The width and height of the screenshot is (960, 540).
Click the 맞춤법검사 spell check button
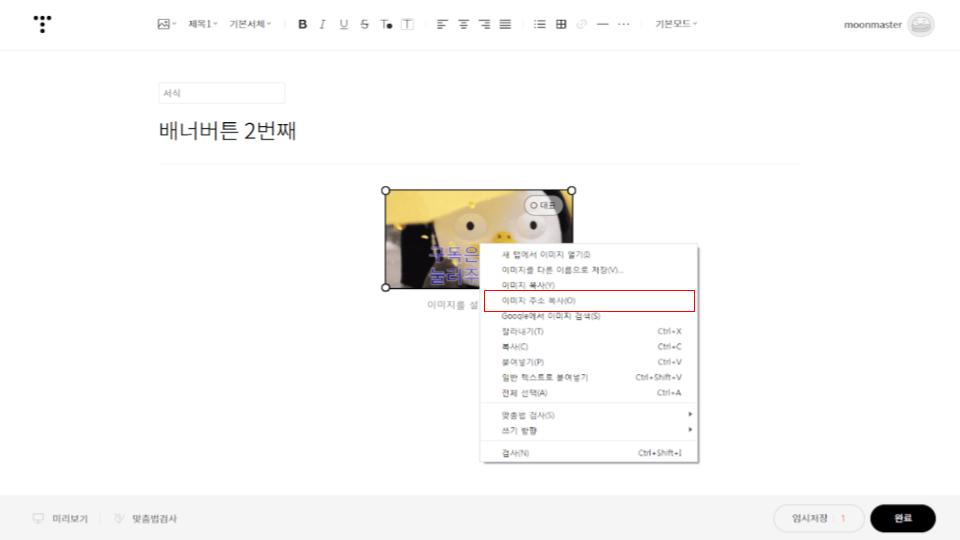[x=146, y=519]
